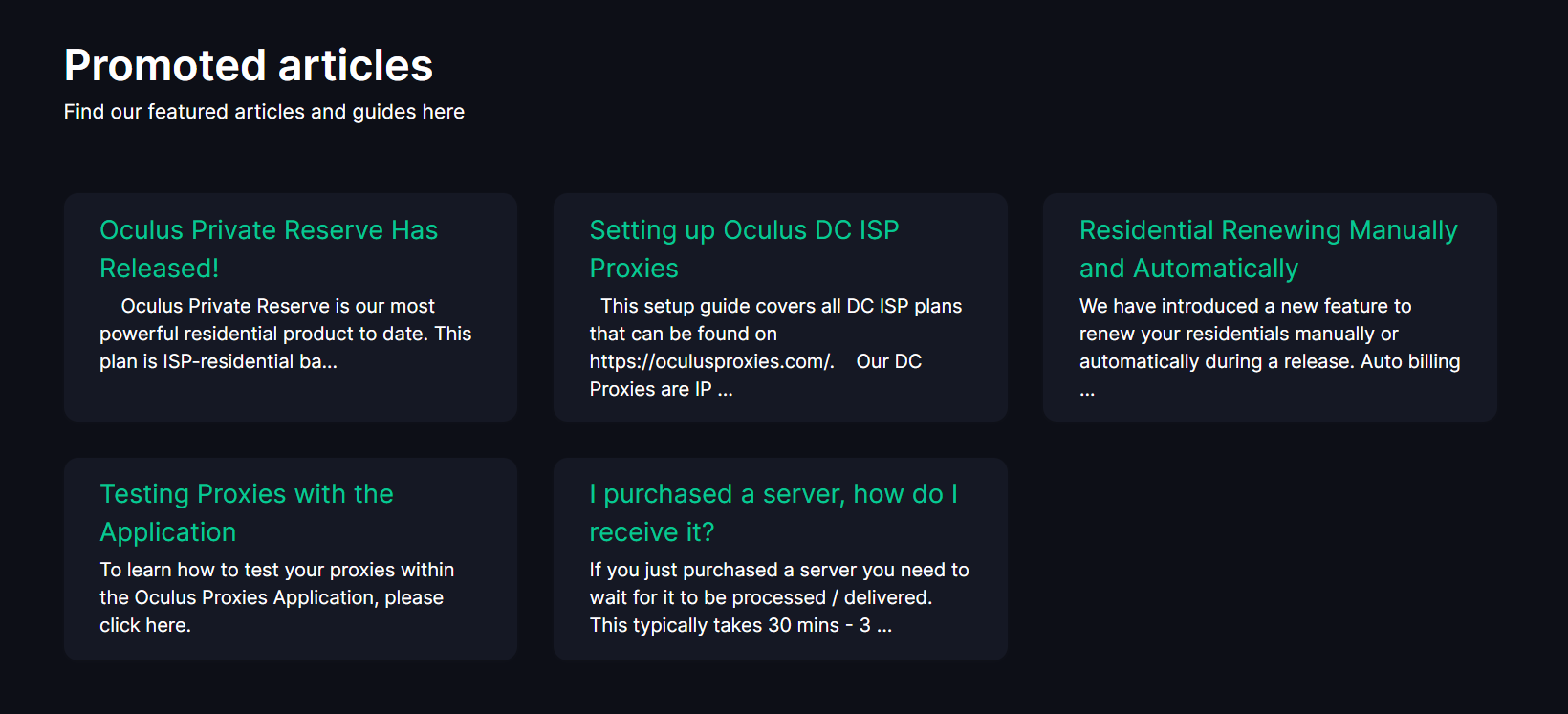Click "This setup guide covers all DC ISP plans"
1568x714 pixels.
pos(780,306)
